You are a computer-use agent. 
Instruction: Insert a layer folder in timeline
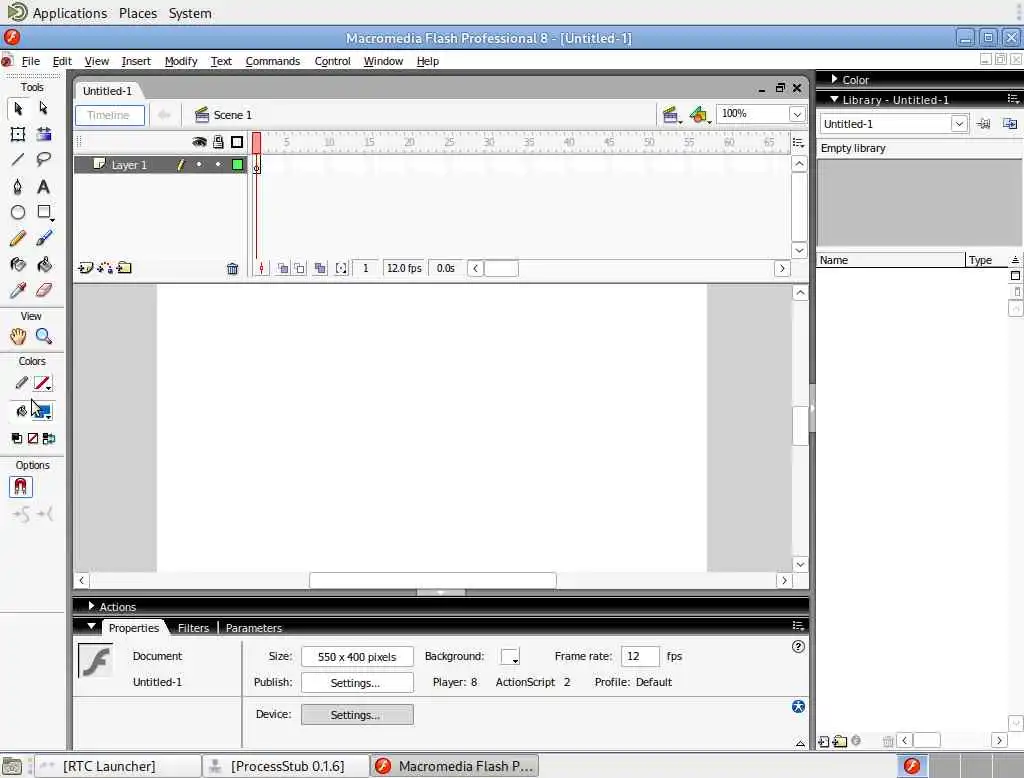coord(125,268)
